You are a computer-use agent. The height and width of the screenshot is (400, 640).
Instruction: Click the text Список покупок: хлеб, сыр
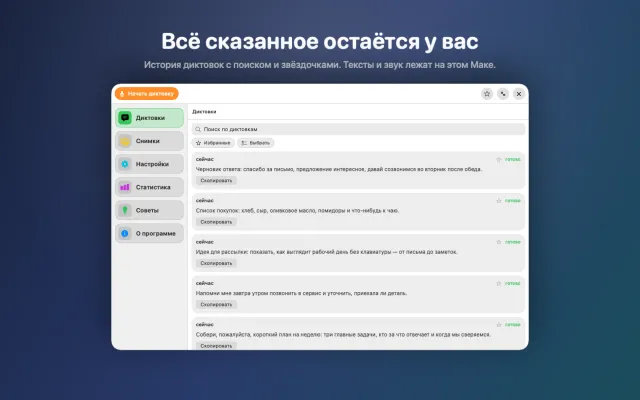[x=232, y=211]
